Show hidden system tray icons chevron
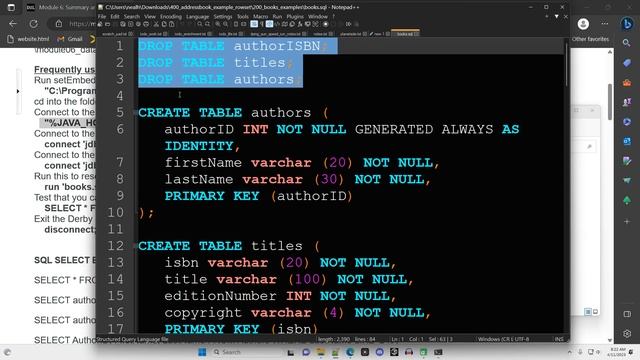Image resolution: width=640 pixels, height=360 pixels. click(x=569, y=352)
